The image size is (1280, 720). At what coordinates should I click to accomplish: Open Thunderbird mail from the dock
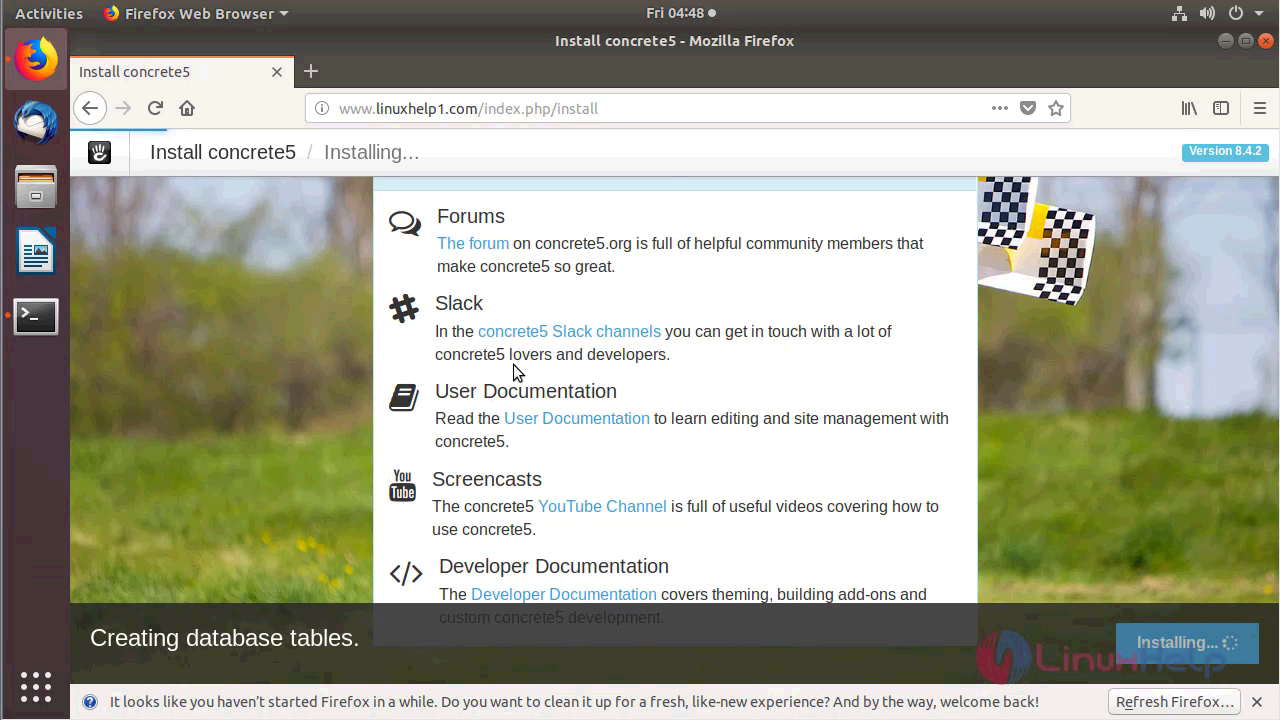coord(36,123)
